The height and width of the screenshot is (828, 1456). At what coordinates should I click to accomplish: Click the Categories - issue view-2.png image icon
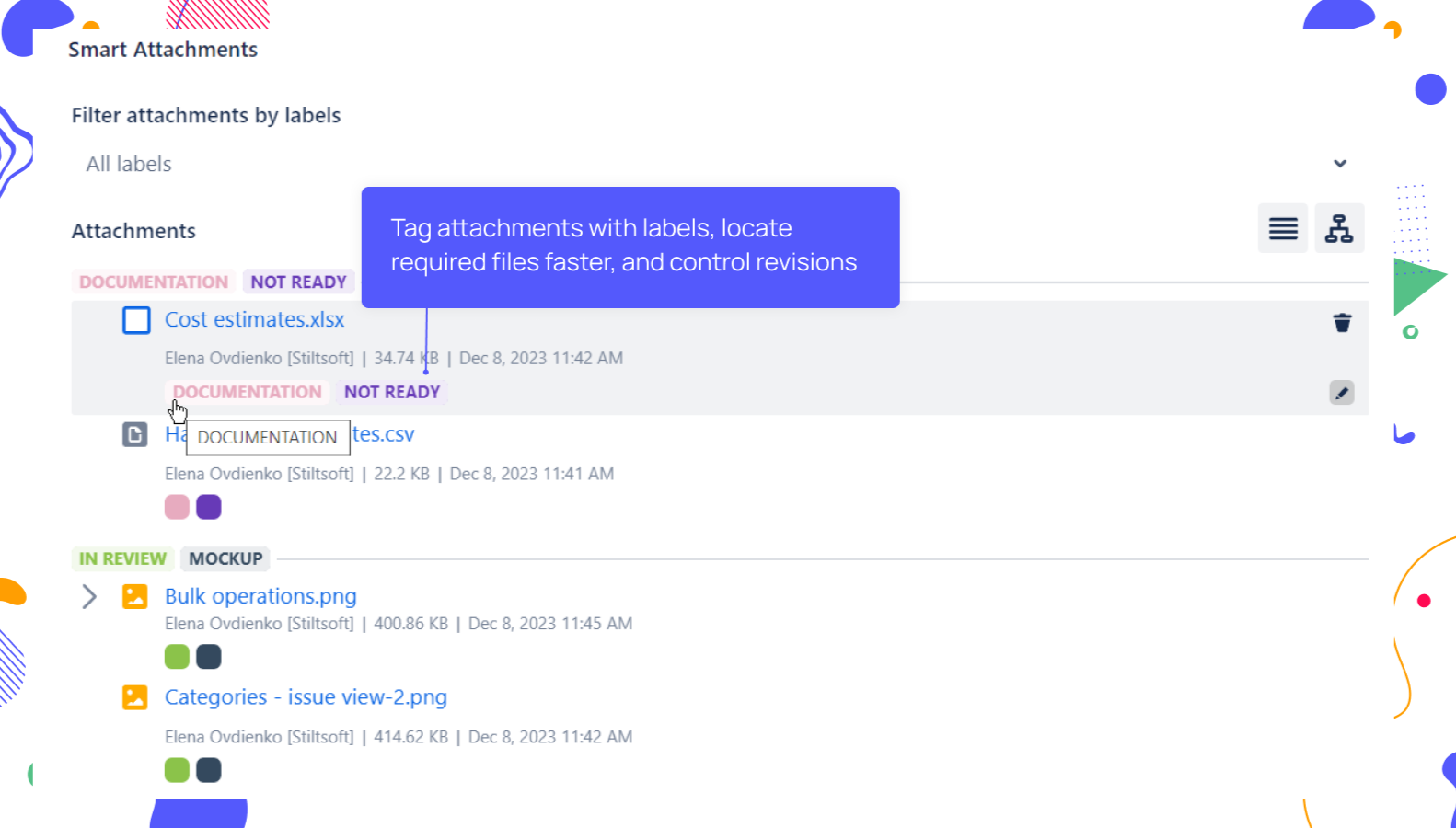click(x=135, y=697)
